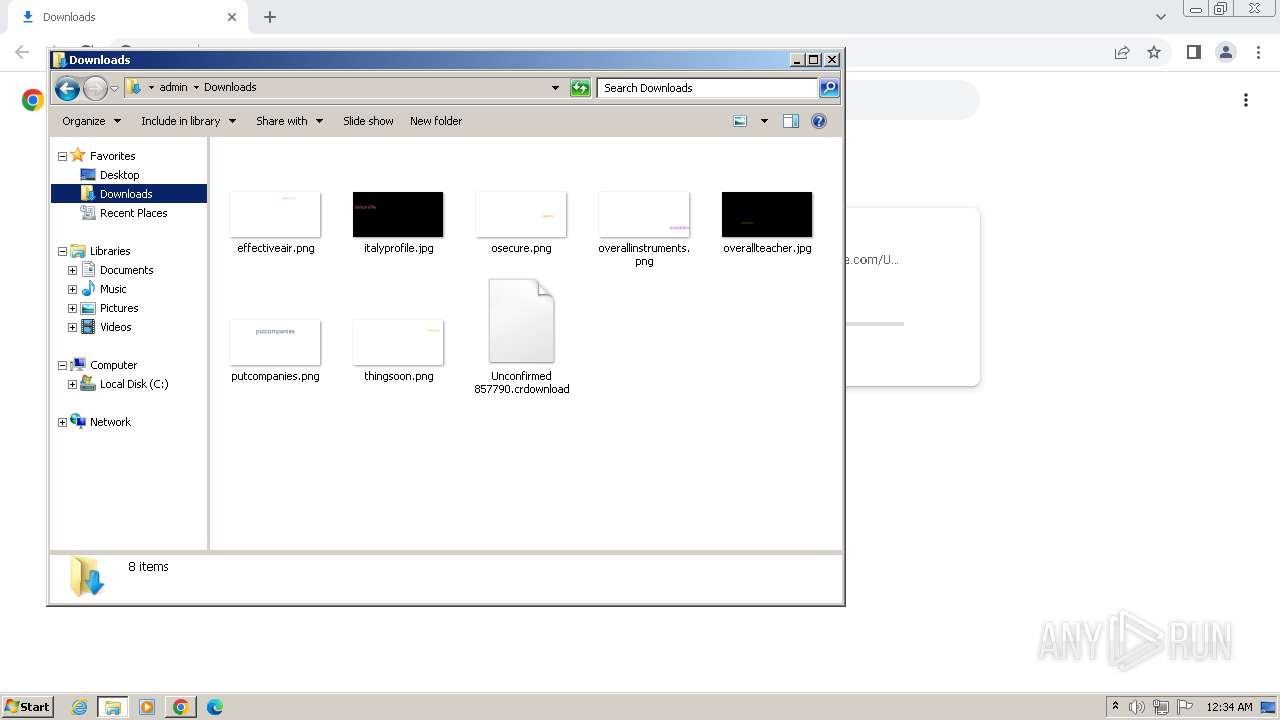Open Include in library menu
This screenshot has width=1280, height=720.
click(x=188, y=121)
